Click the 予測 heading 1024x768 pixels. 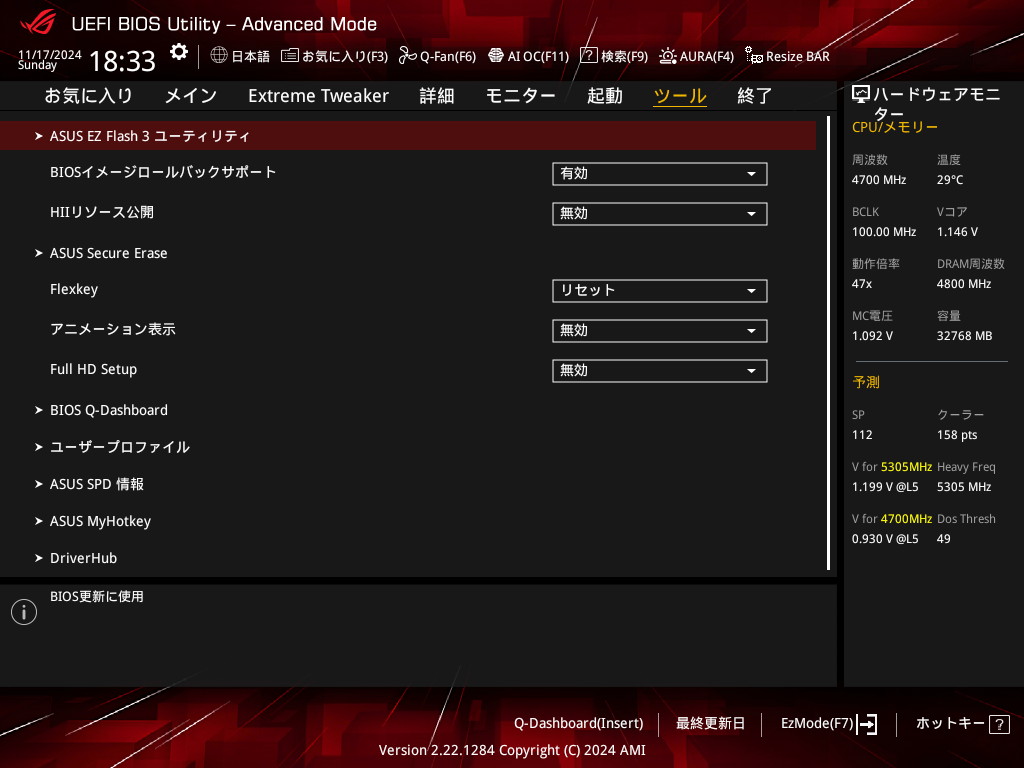coord(866,382)
